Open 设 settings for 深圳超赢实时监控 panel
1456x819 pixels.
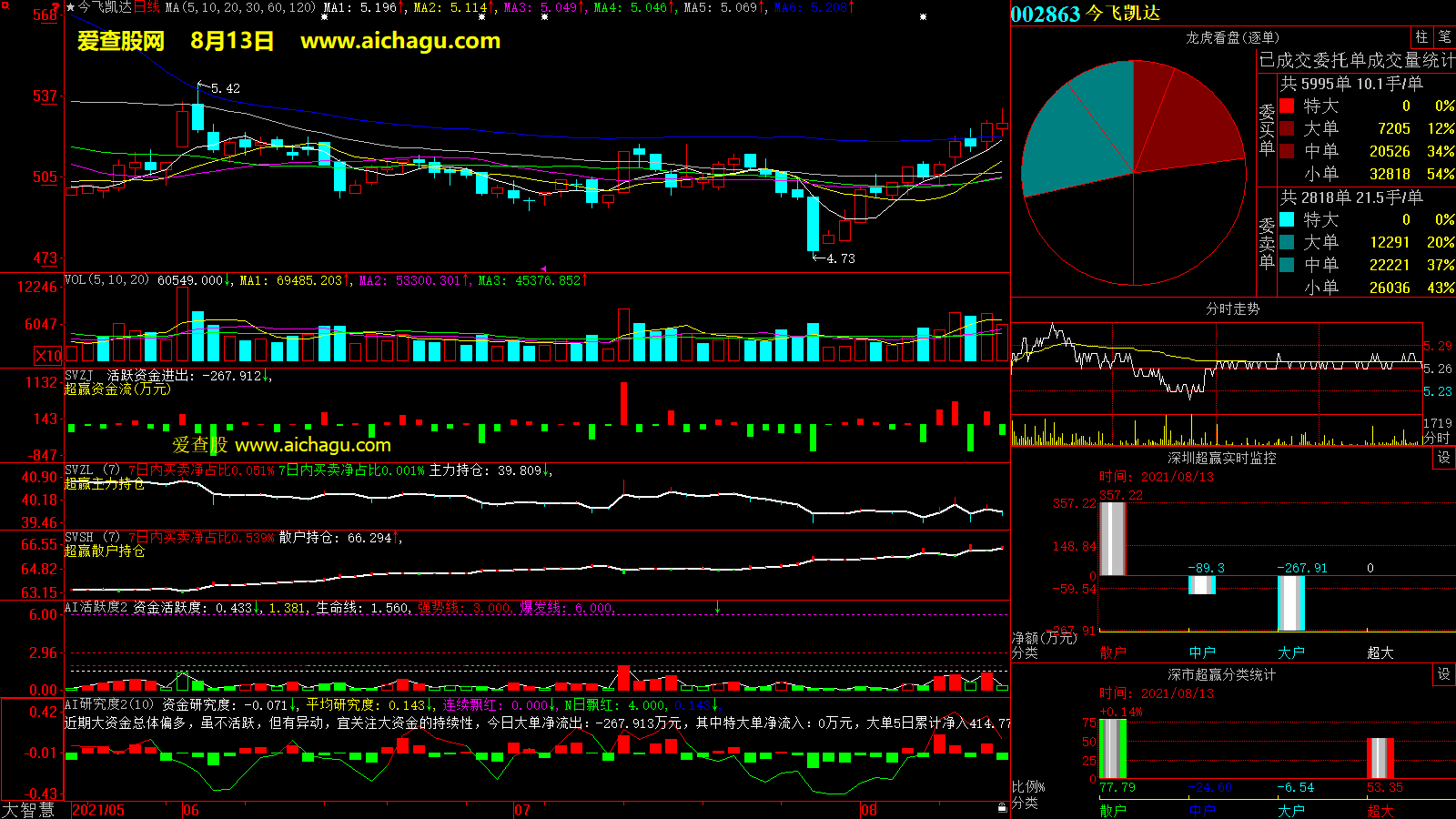tap(1443, 458)
